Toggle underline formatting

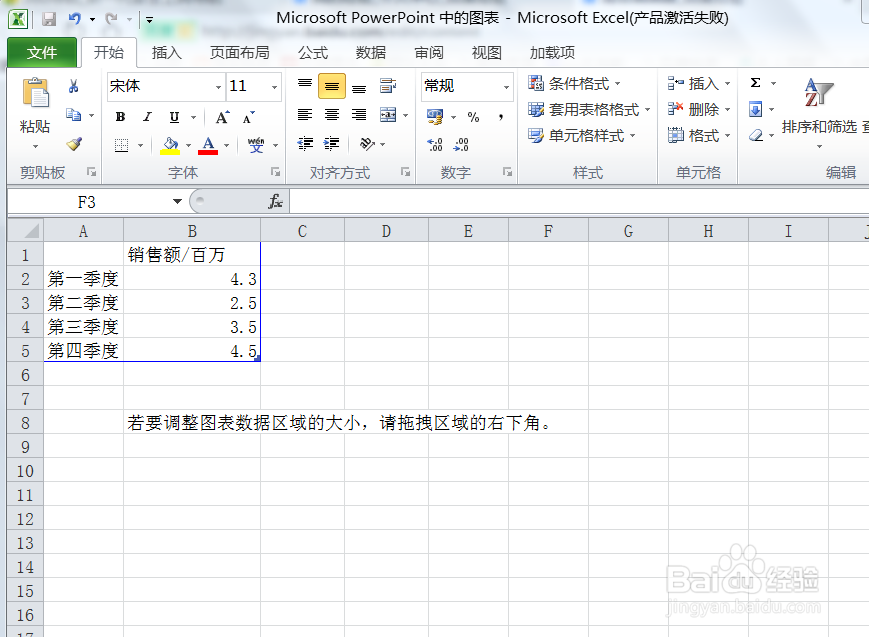[x=174, y=117]
